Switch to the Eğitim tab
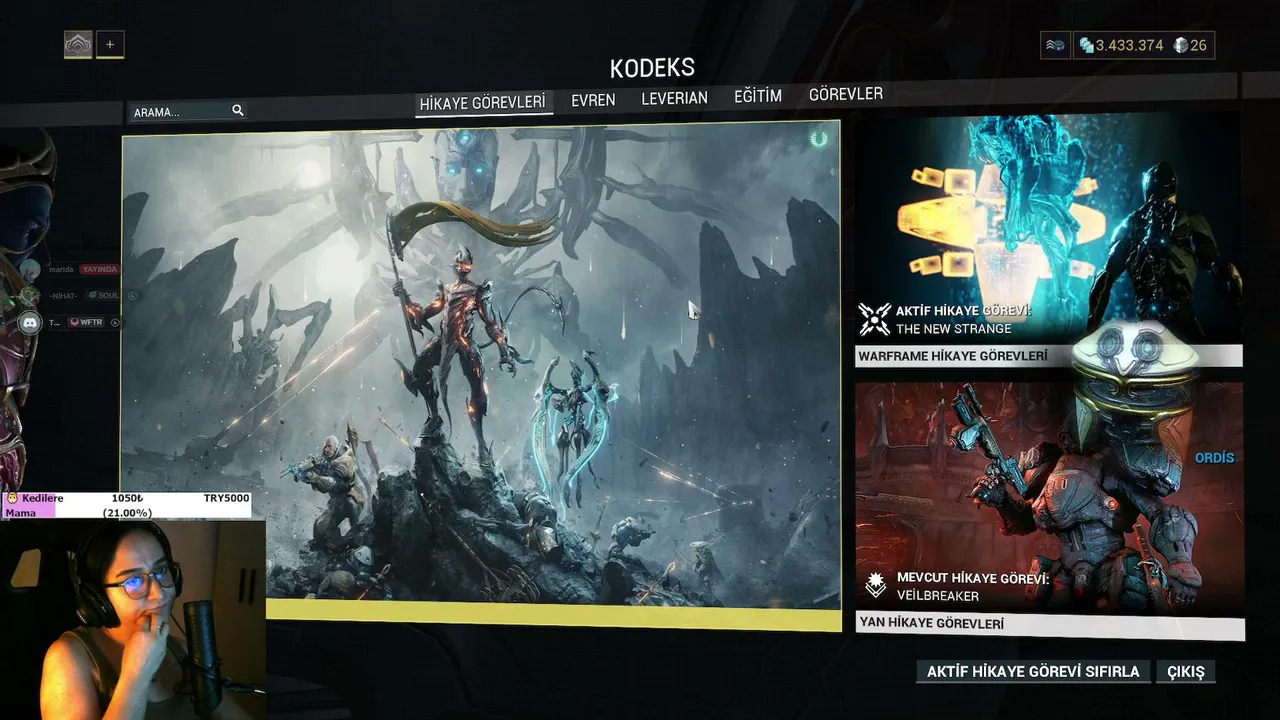Screen dimensions: 1280x720 (x=758, y=96)
